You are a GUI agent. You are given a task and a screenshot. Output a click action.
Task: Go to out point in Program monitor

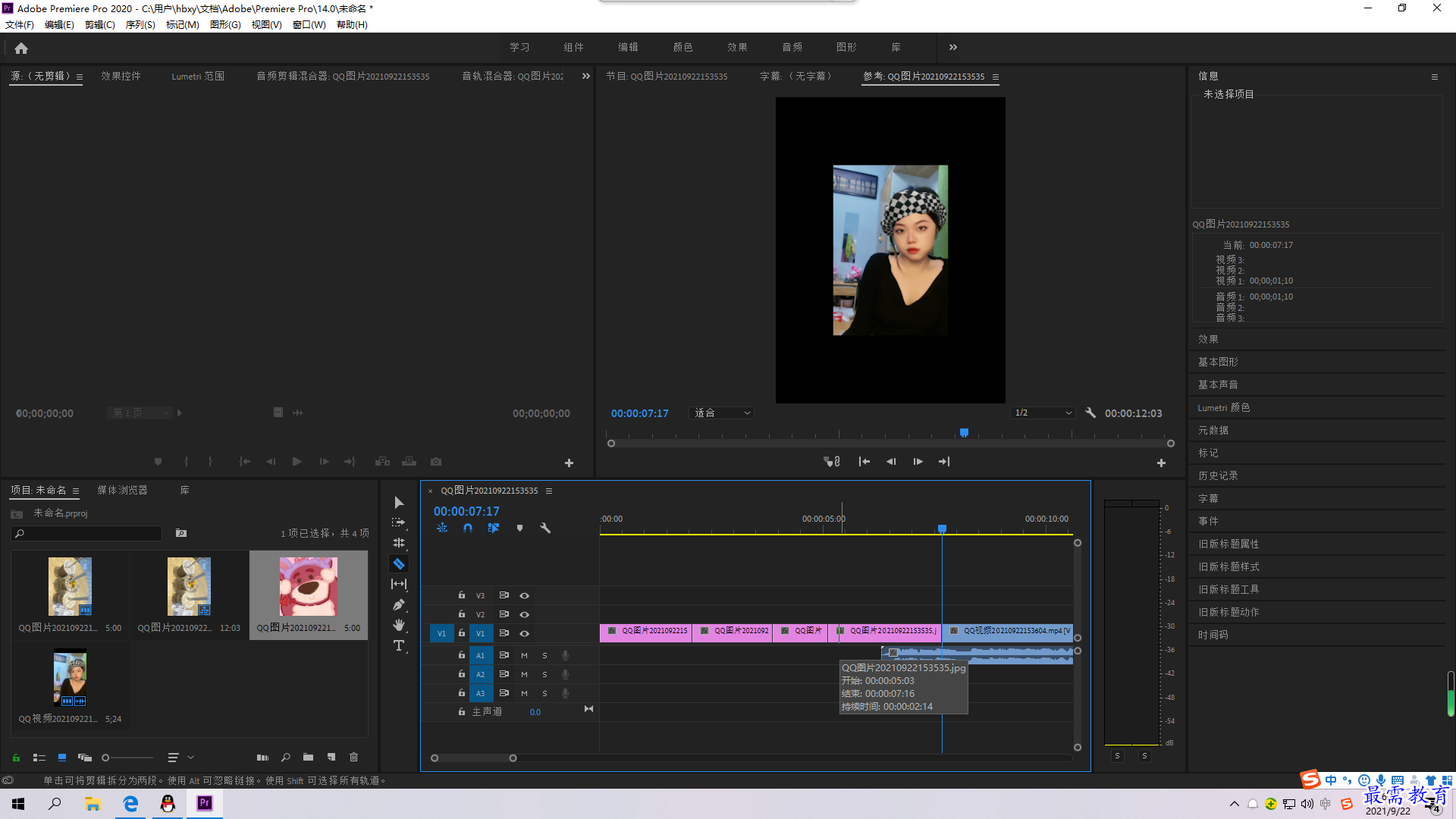[x=944, y=462]
